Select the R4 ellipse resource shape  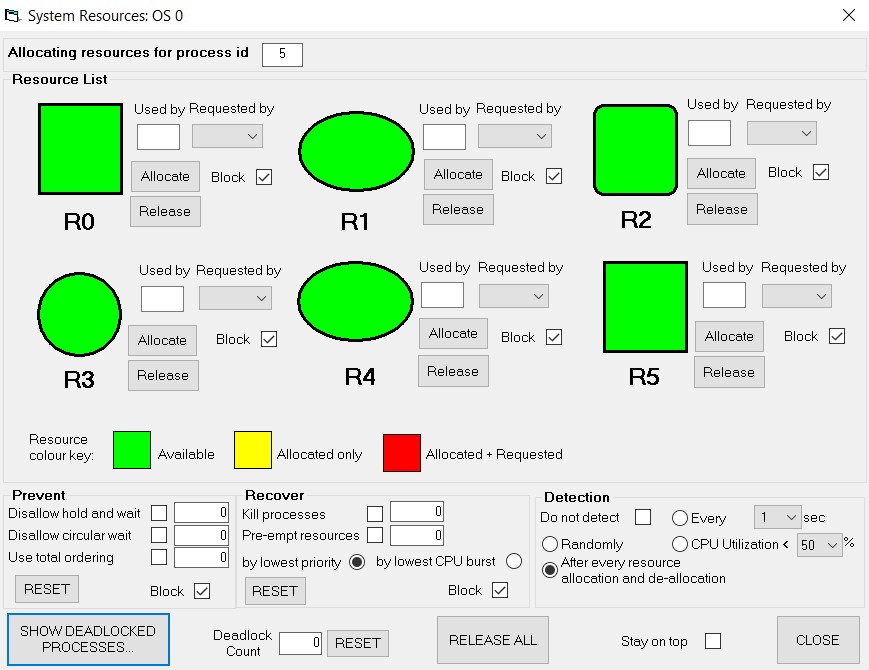(x=356, y=303)
